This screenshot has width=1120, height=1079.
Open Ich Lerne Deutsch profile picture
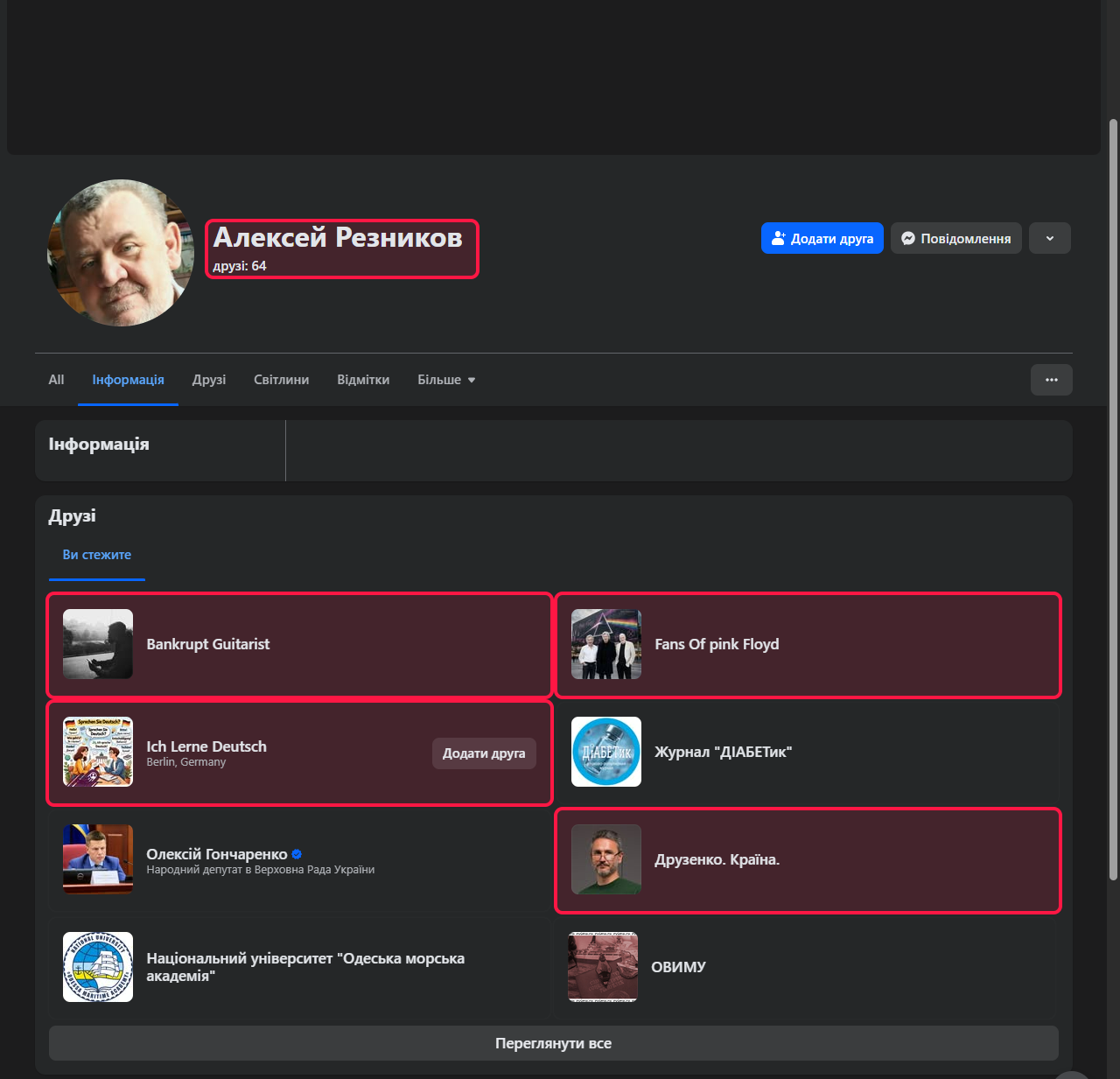coord(98,752)
